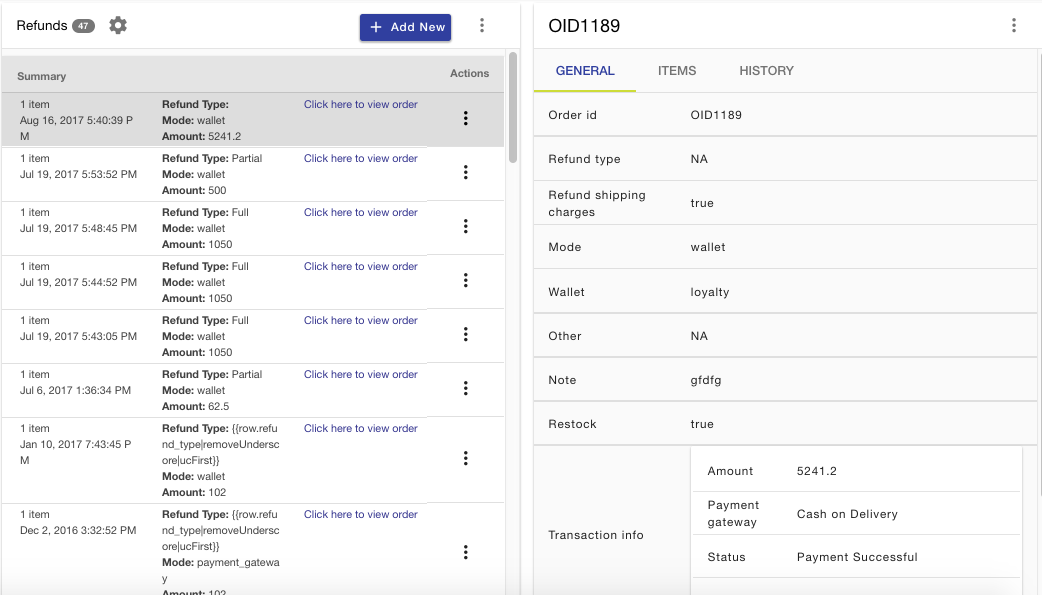Click the Note value gfdfg
The height and width of the screenshot is (595, 1042).
tap(706, 380)
